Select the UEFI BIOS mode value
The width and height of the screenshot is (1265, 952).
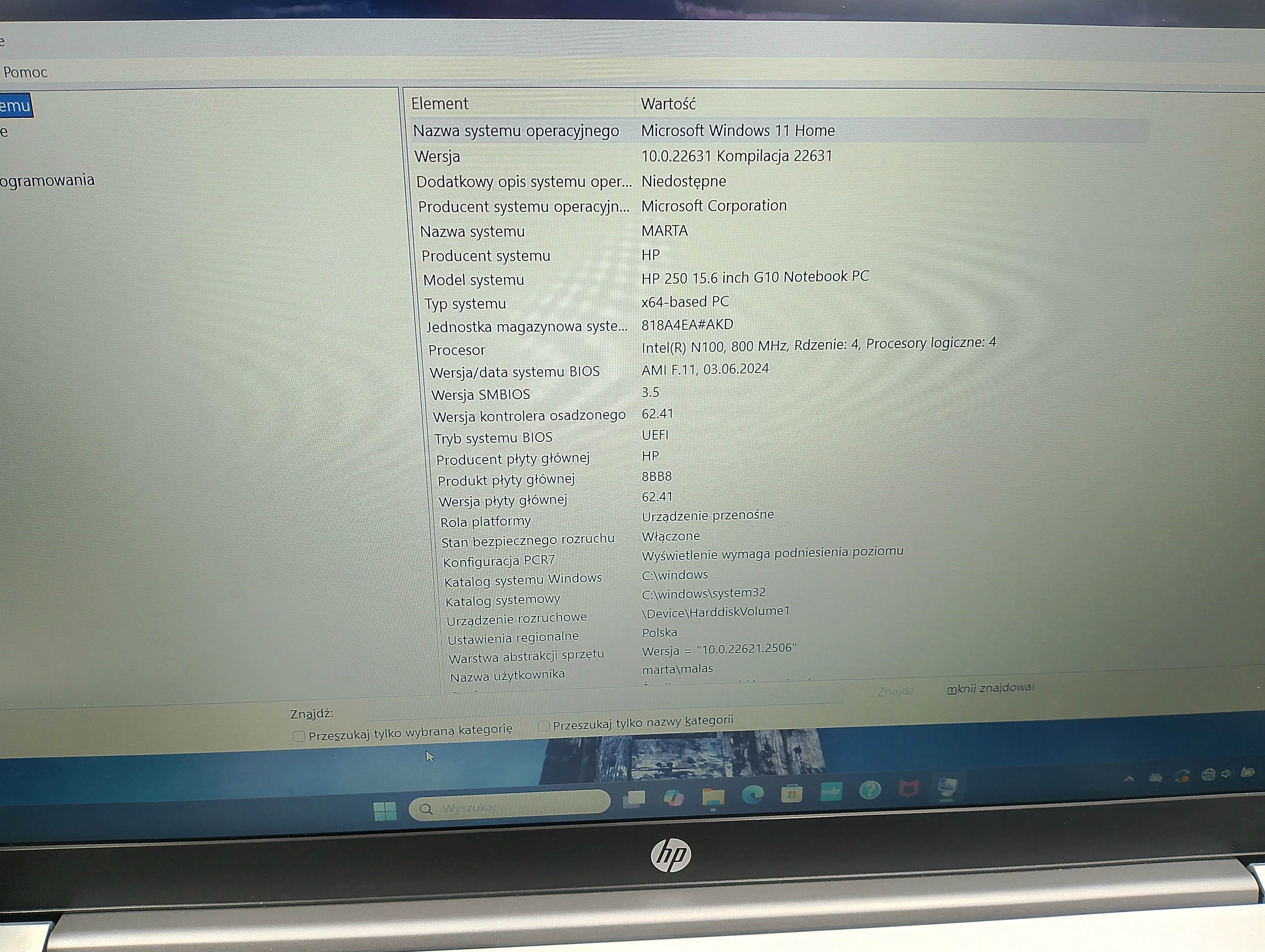pos(655,435)
